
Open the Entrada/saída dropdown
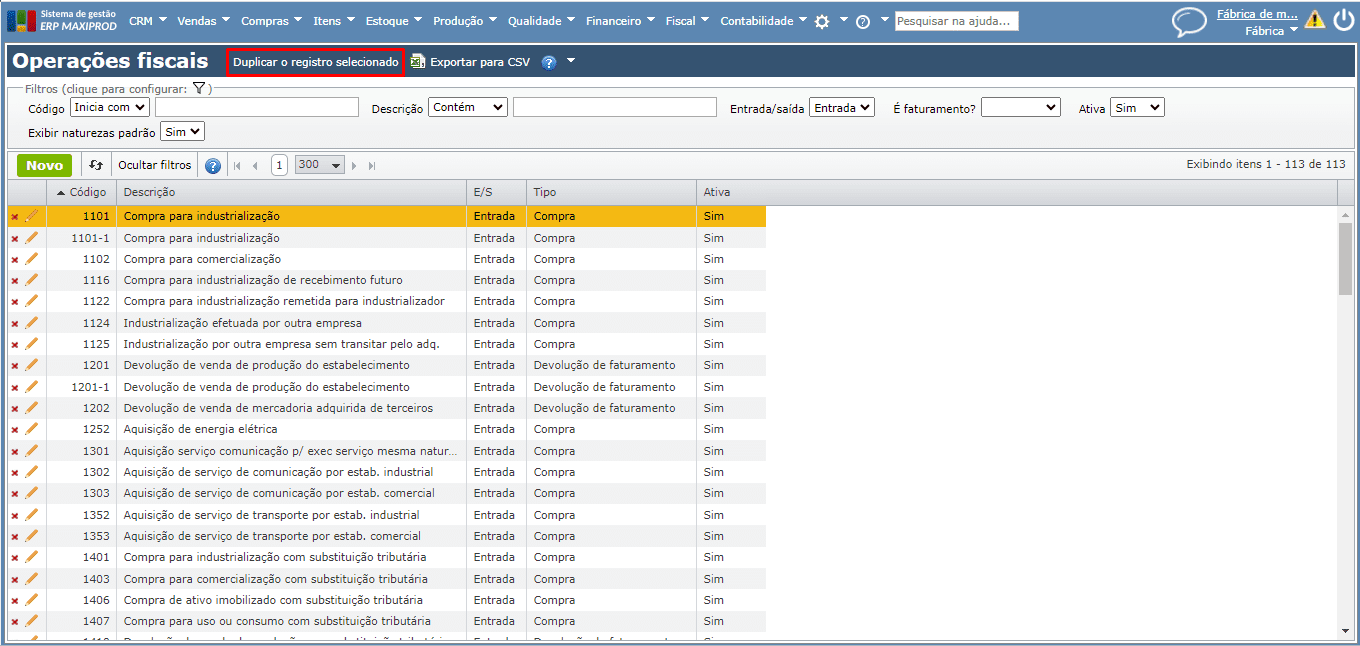coord(842,107)
